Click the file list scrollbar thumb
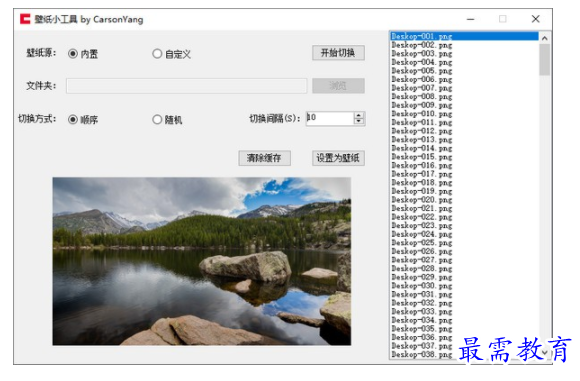The width and height of the screenshot is (580, 381). click(544, 60)
